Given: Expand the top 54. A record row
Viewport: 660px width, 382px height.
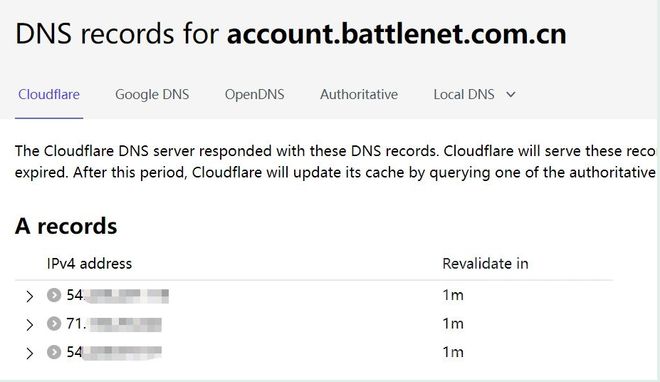Looking at the screenshot, I should pyautogui.click(x=29, y=296).
